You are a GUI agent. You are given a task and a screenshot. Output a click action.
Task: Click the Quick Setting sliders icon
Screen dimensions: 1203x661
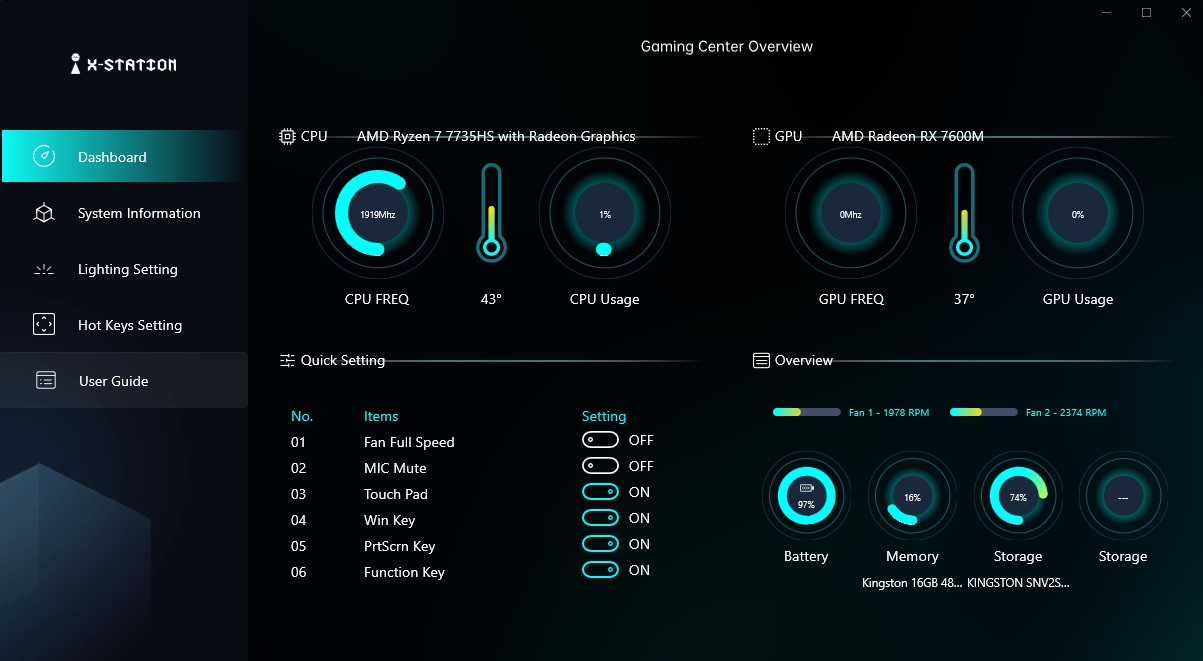[x=287, y=360]
